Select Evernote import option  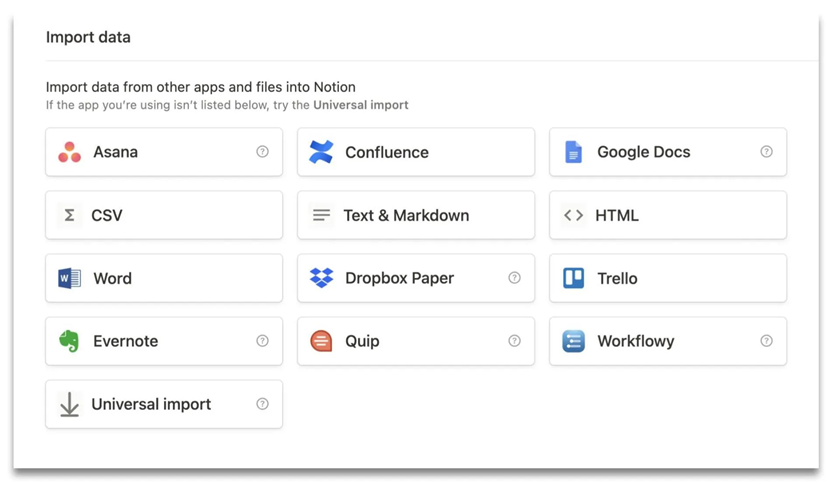(164, 341)
